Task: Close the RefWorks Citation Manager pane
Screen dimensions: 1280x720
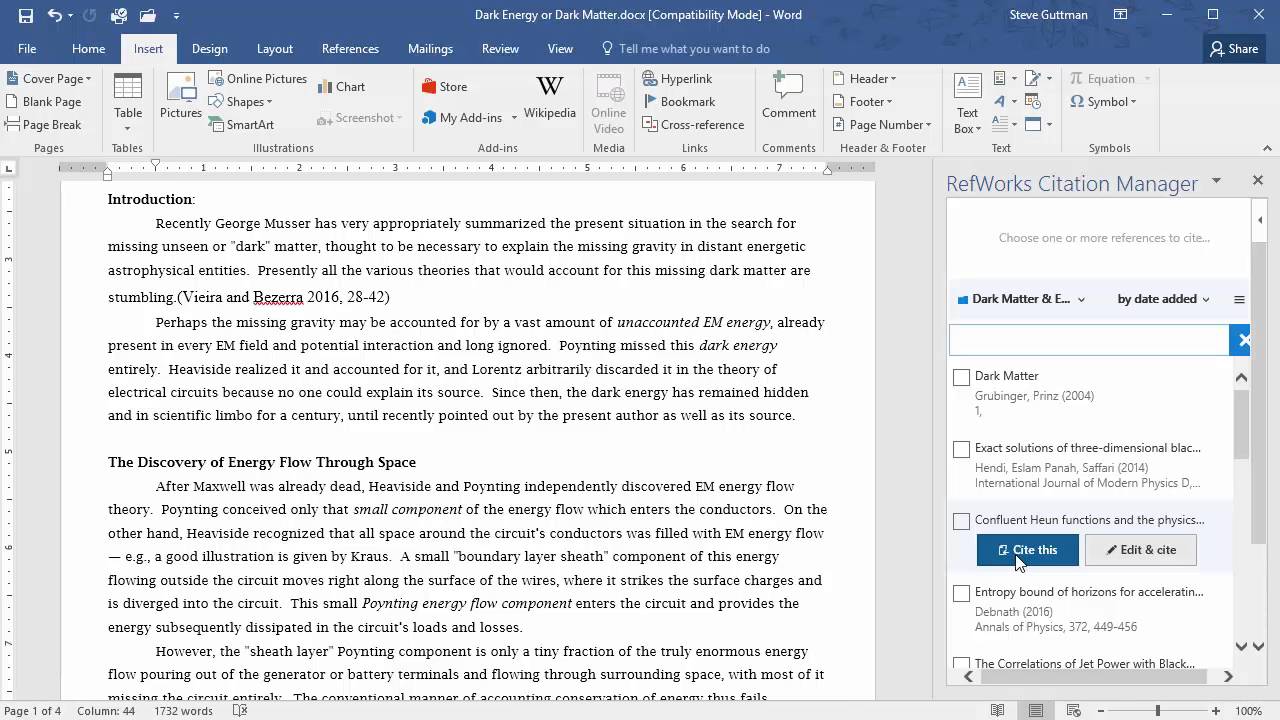Action: pos(1258,181)
